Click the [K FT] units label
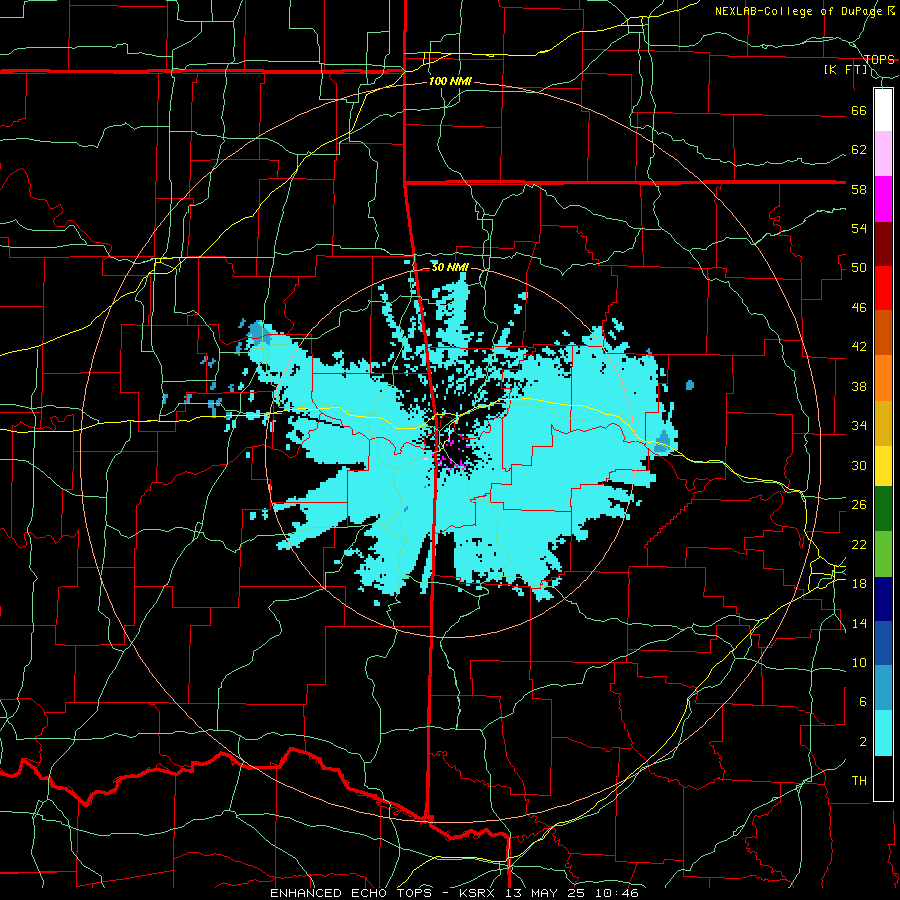This screenshot has height=900, width=900. pyautogui.click(x=846, y=69)
